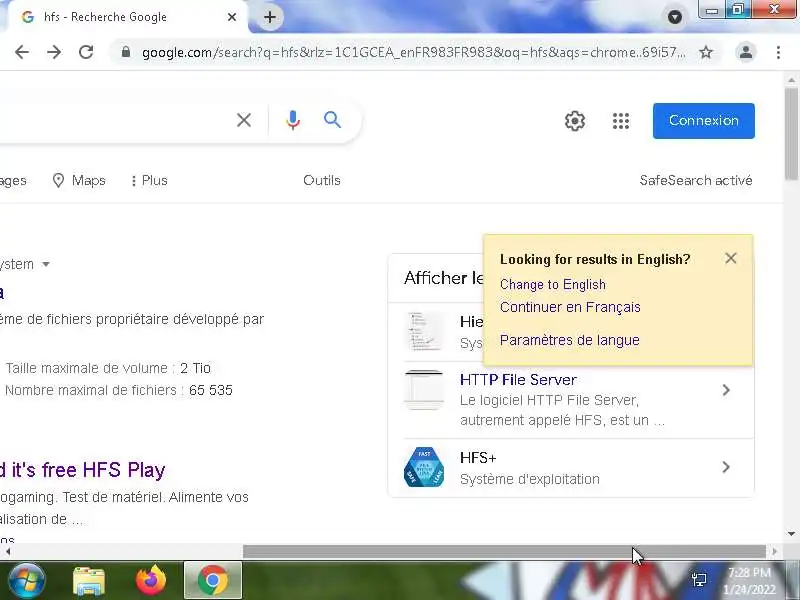The image size is (800, 600).
Task: Click the vertical scrollbar thumb
Action: click(x=791, y=134)
